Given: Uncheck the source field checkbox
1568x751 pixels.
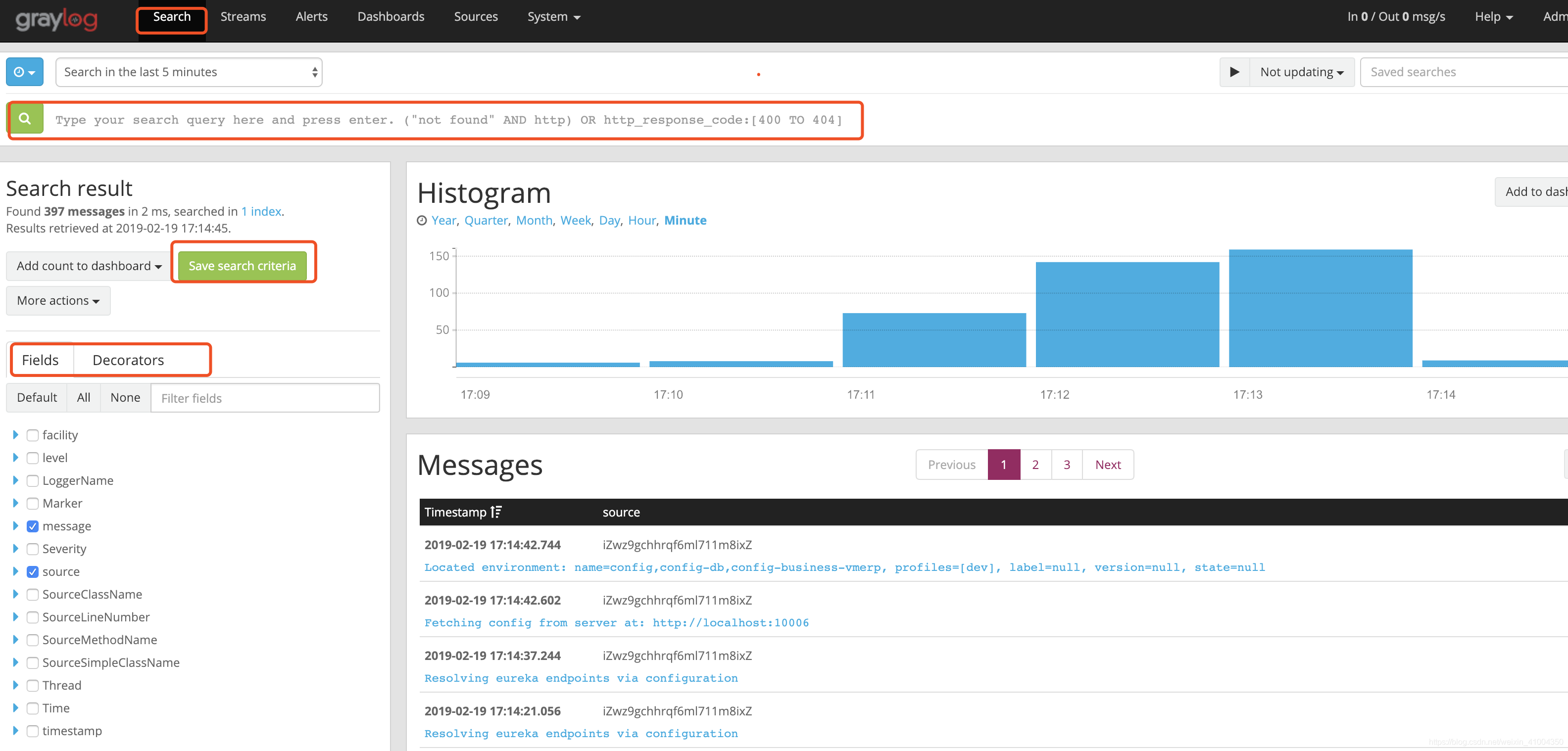Looking at the screenshot, I should tap(33, 571).
